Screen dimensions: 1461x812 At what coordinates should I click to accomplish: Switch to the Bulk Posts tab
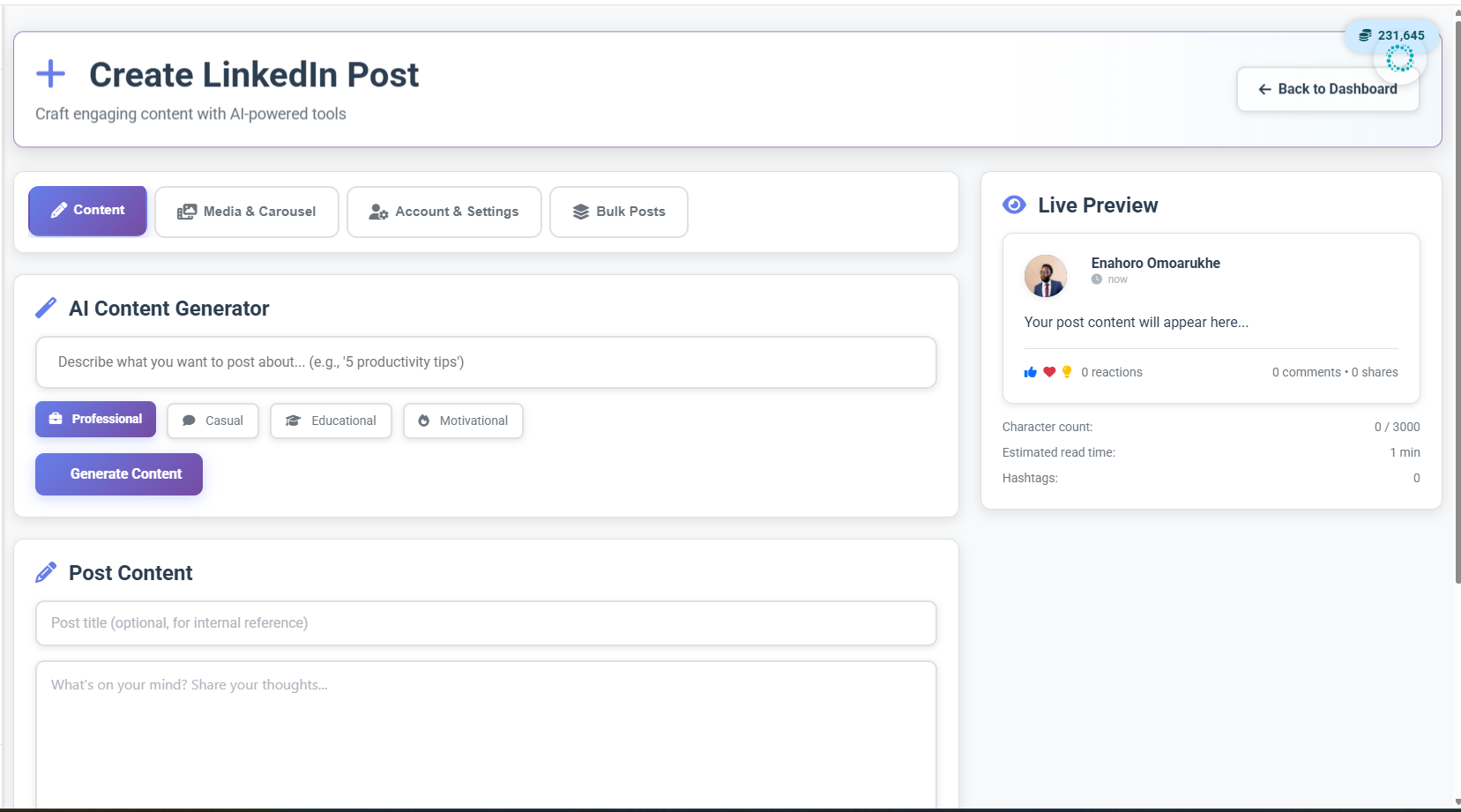pyautogui.click(x=618, y=212)
